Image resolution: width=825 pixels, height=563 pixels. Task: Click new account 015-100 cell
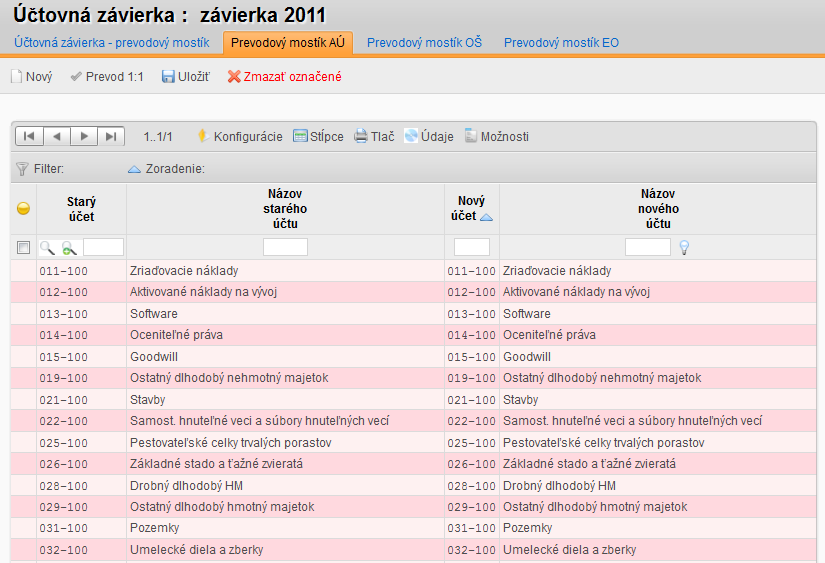click(x=471, y=357)
